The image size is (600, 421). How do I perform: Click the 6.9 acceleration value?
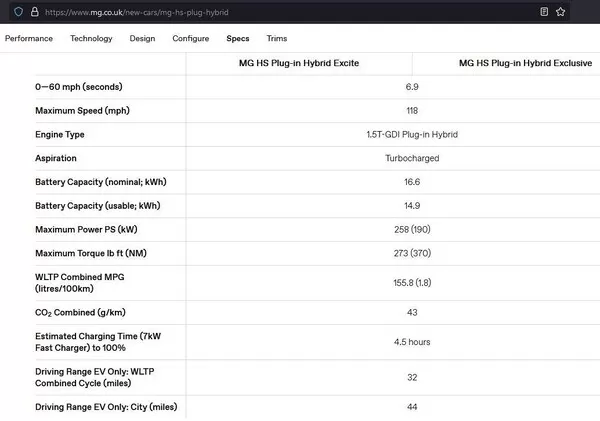click(412, 87)
